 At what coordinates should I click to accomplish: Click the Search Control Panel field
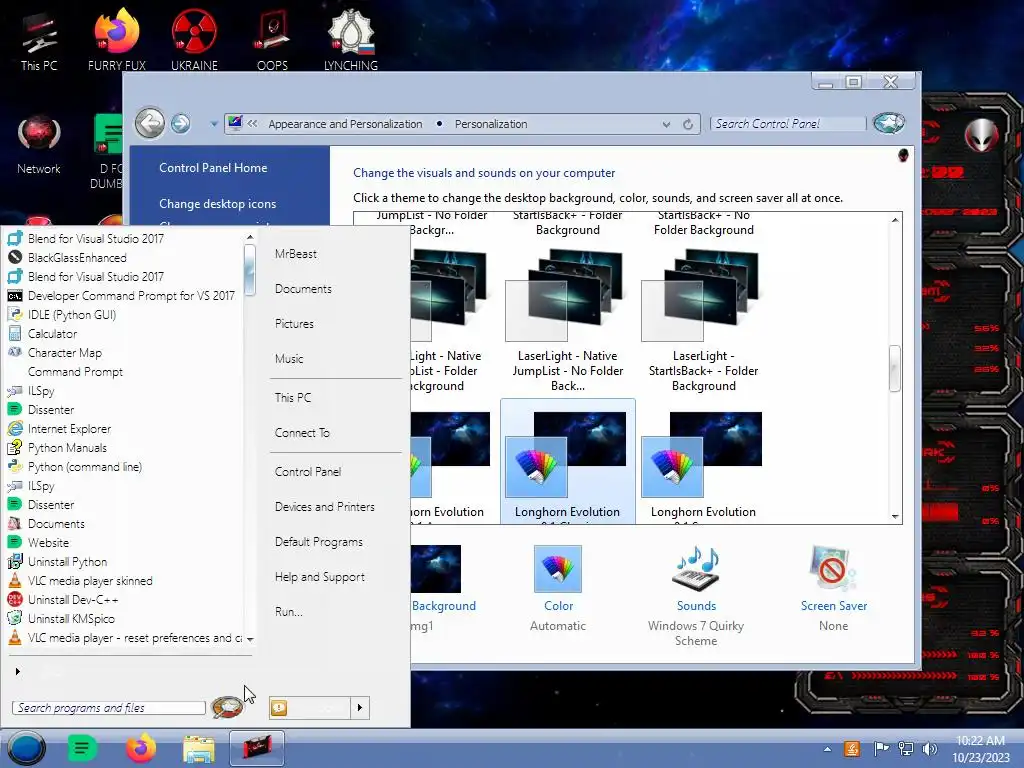[788, 123]
